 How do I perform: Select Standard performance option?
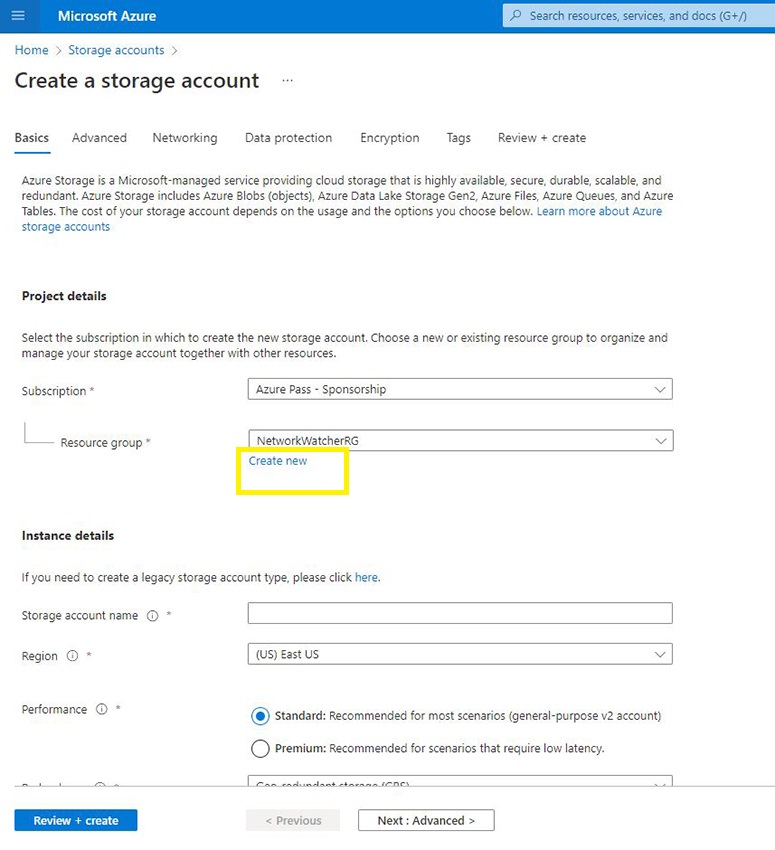(260, 716)
